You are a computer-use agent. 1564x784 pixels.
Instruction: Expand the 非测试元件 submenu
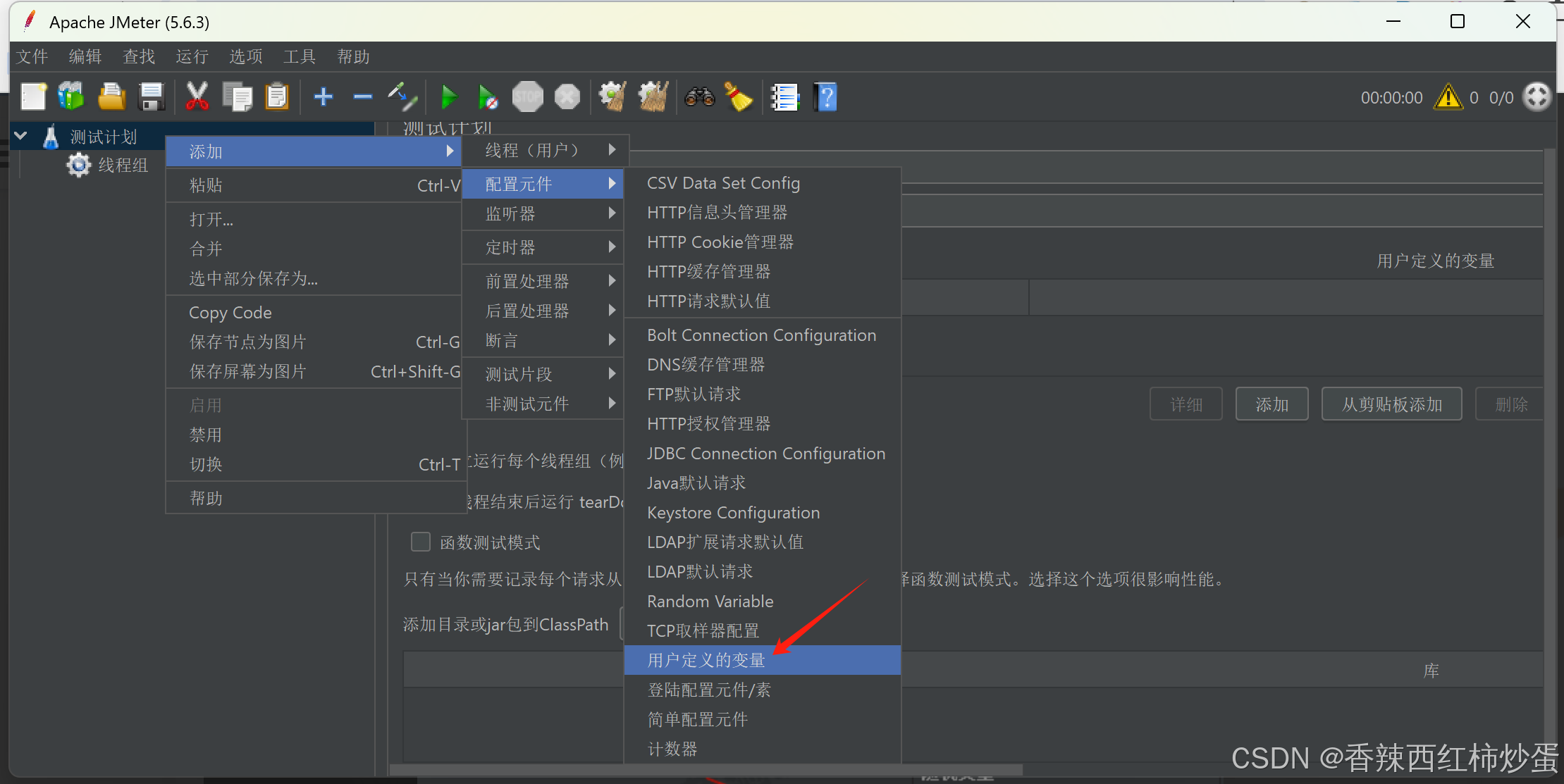(x=543, y=404)
